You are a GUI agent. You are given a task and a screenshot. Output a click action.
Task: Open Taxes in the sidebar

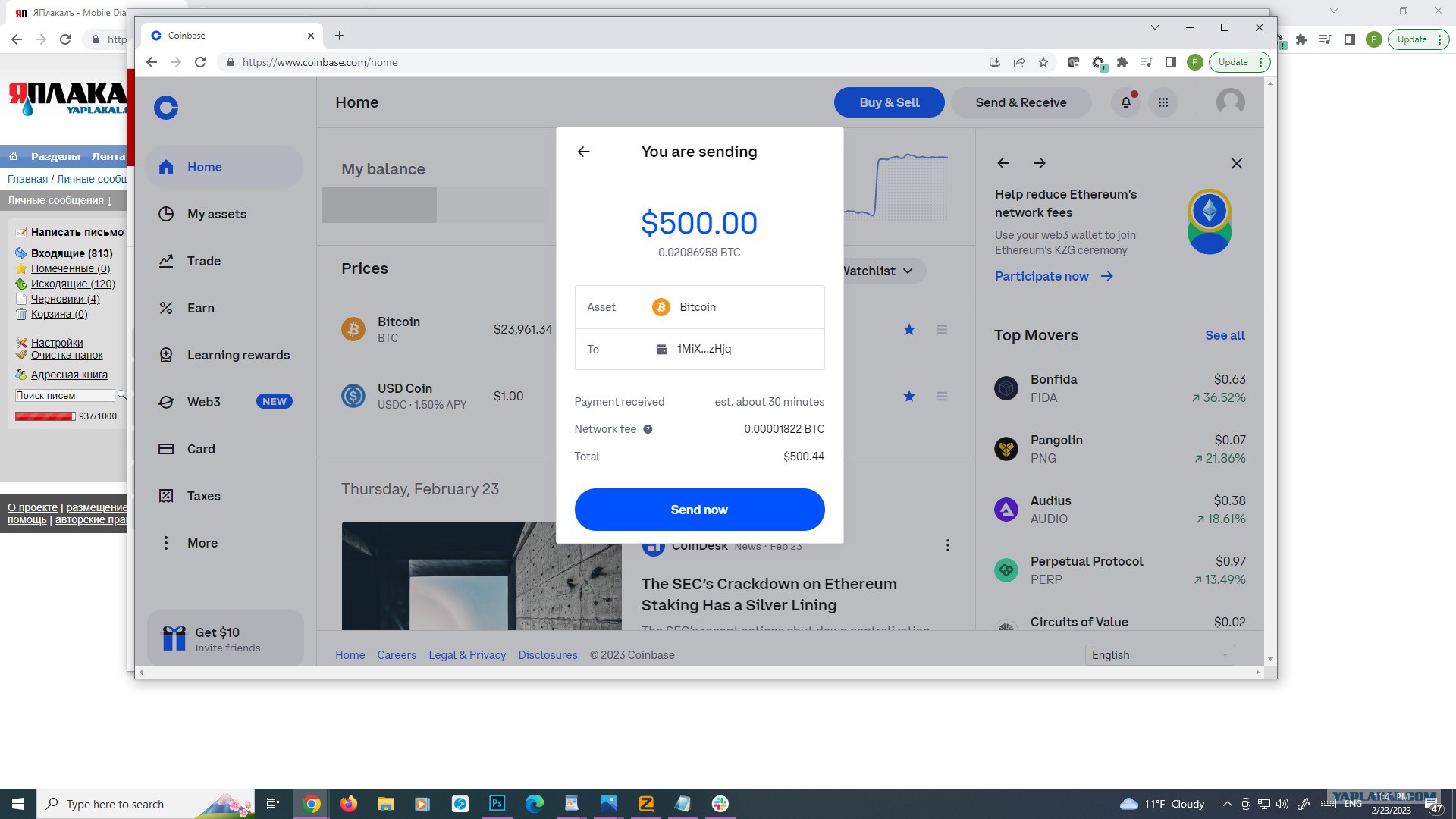tap(224, 496)
